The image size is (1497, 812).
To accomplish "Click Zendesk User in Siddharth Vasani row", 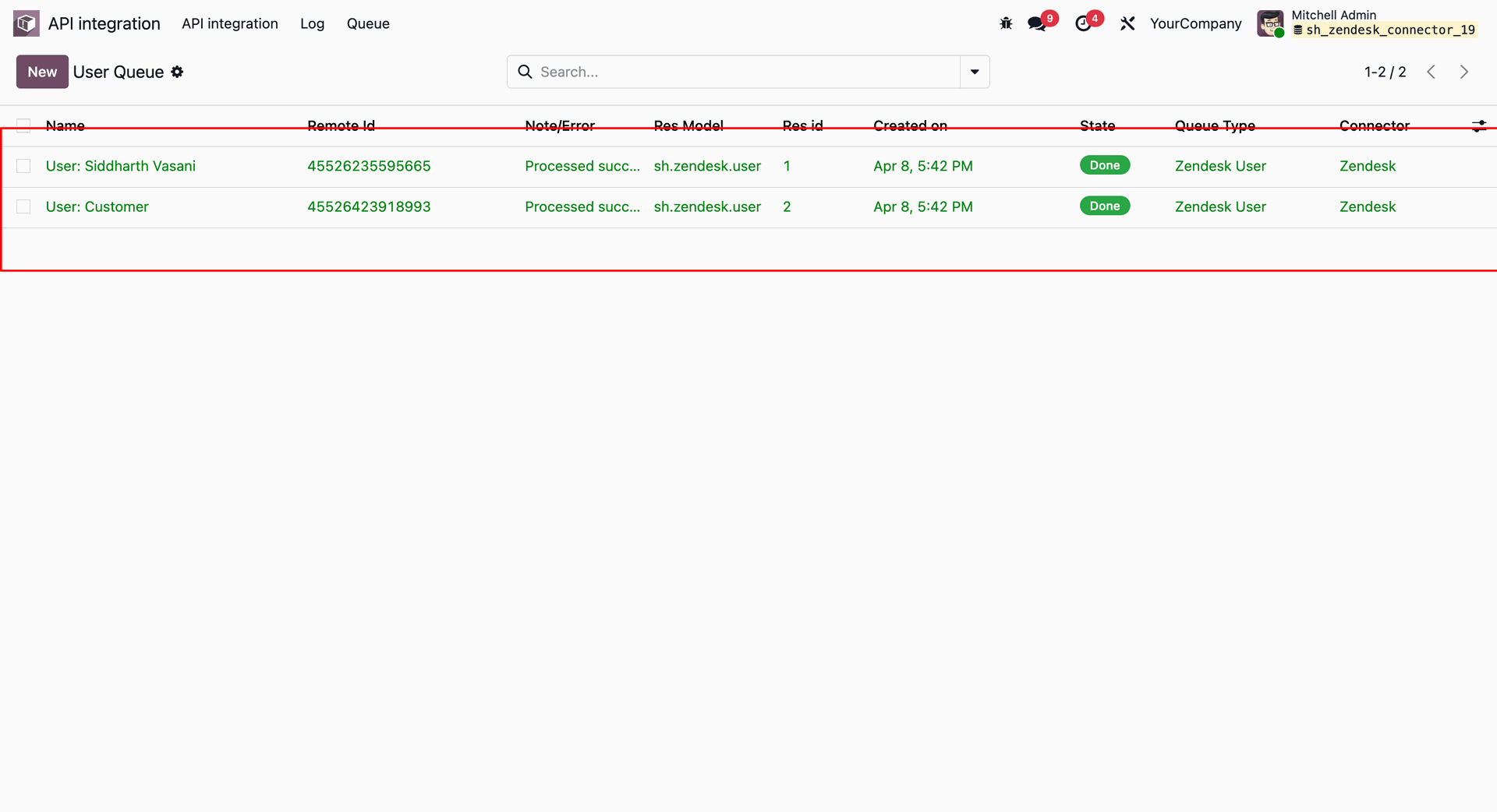I will click(1220, 166).
